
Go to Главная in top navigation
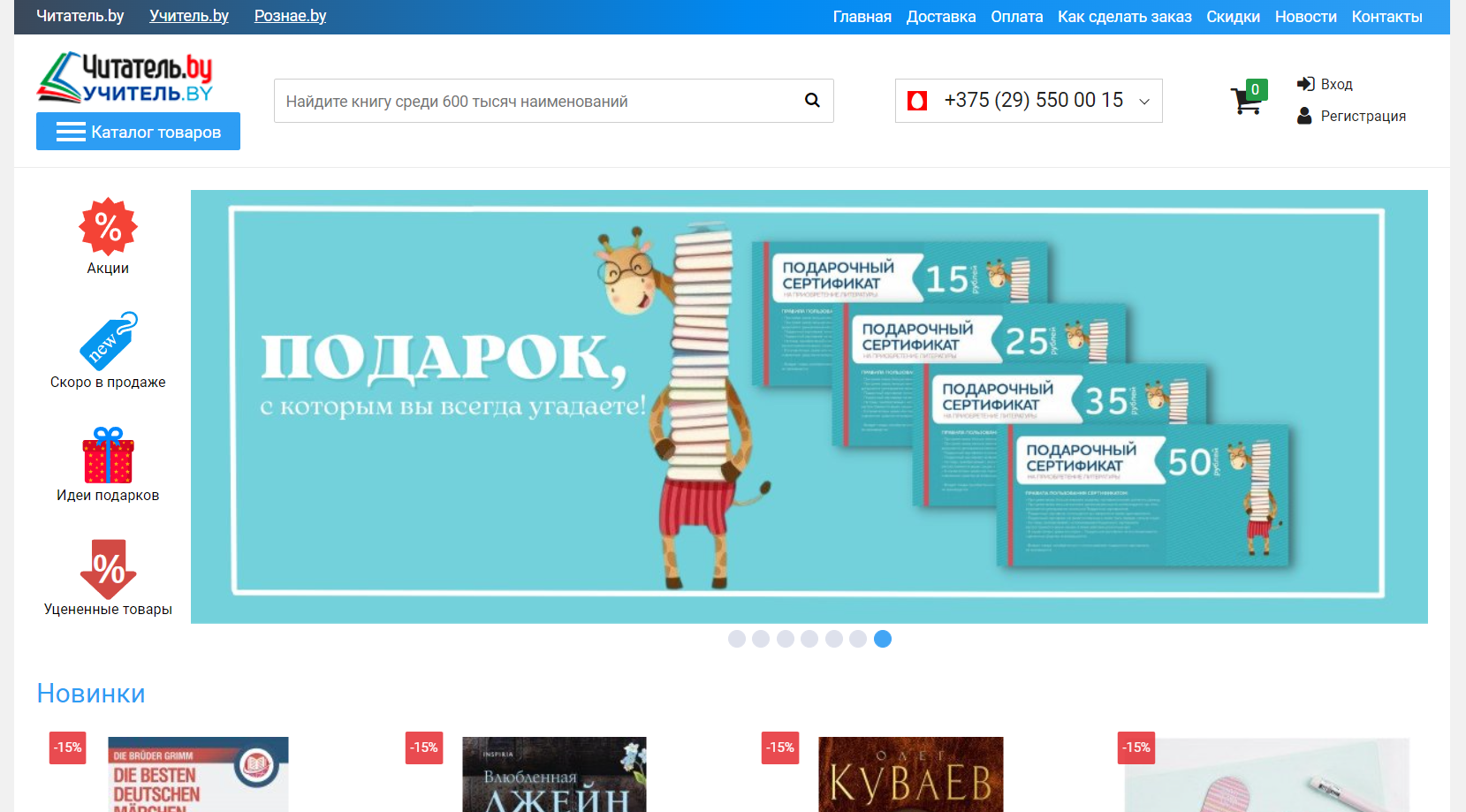862,17
